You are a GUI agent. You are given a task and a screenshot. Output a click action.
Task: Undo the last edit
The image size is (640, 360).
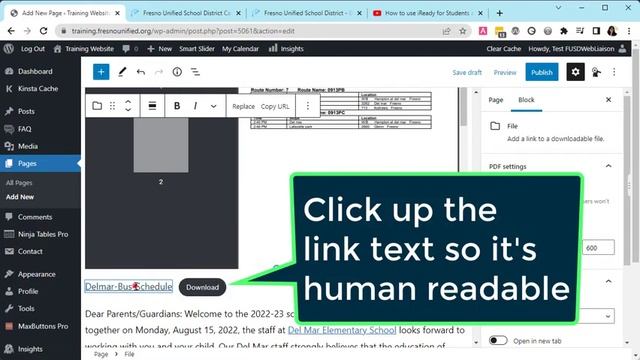(141, 72)
